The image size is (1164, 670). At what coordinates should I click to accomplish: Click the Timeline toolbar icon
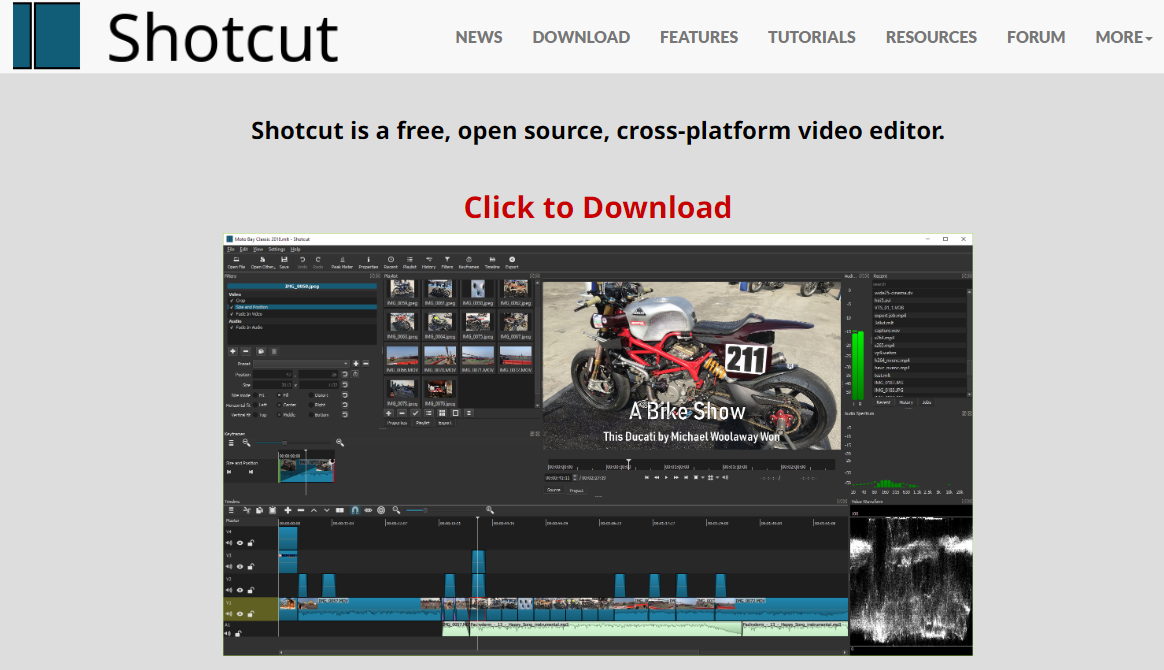pos(492,262)
